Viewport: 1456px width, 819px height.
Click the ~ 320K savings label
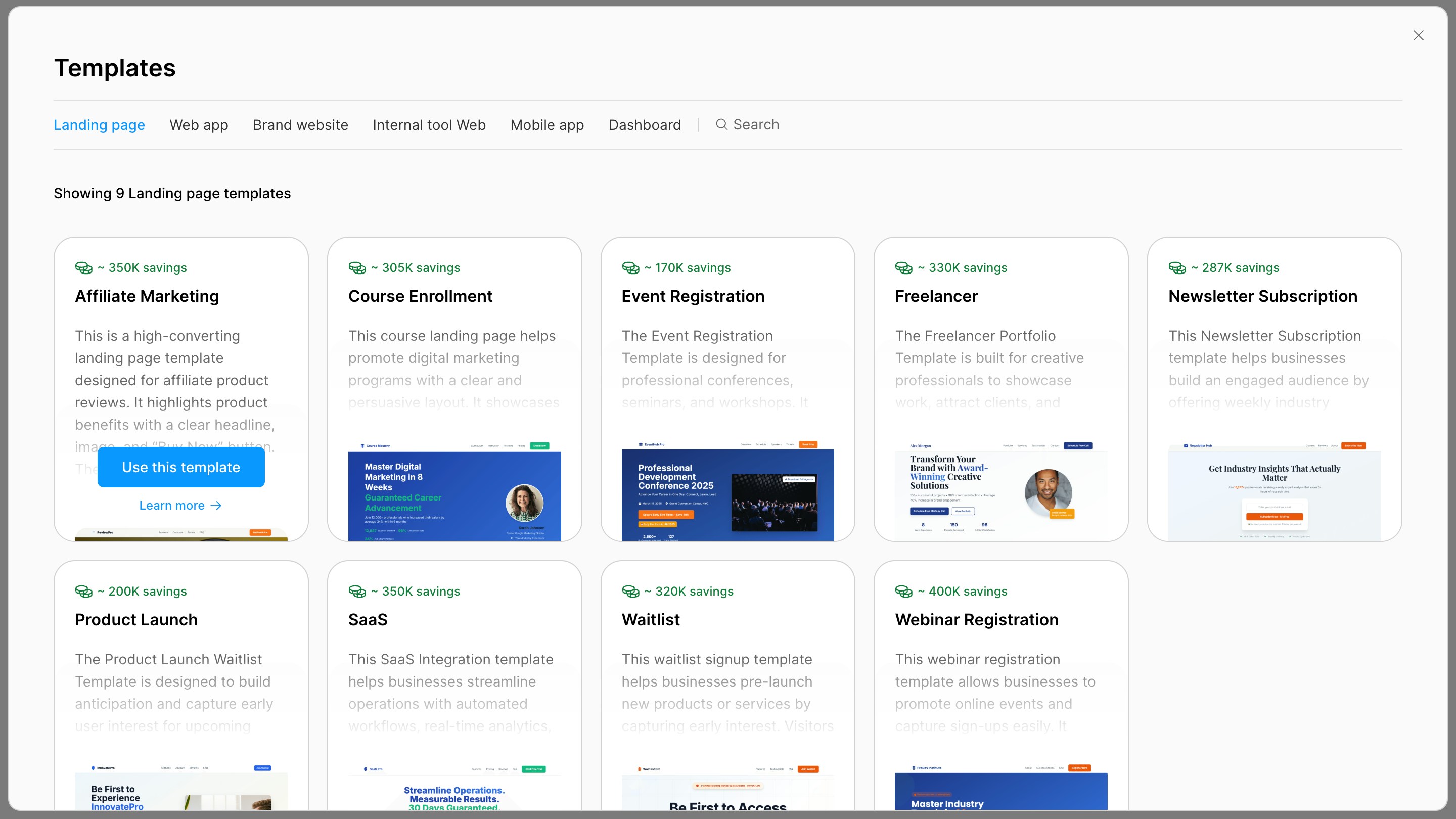[x=689, y=591]
